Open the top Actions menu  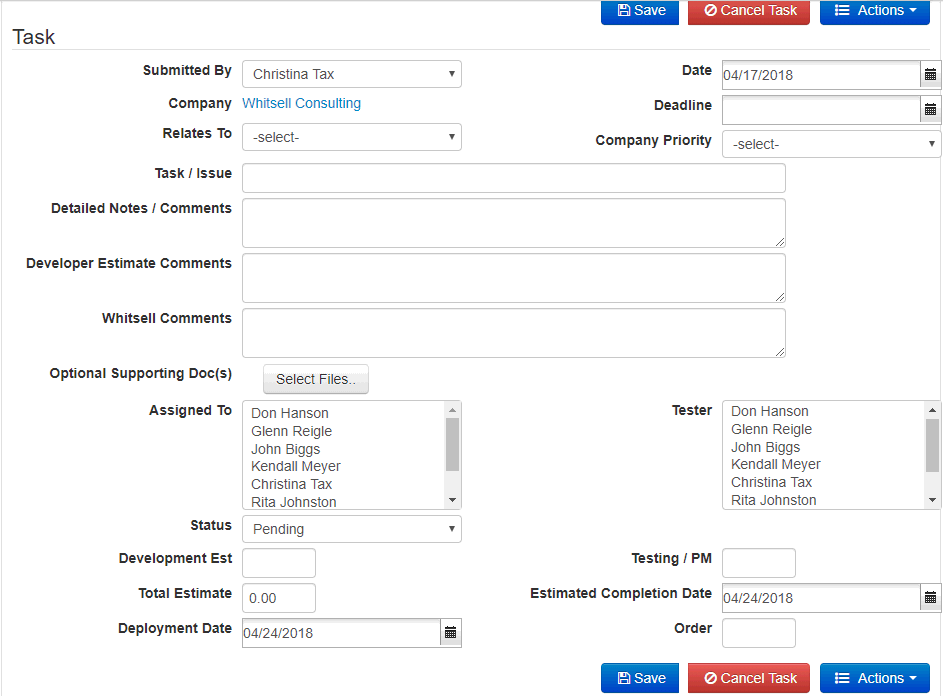click(x=874, y=11)
